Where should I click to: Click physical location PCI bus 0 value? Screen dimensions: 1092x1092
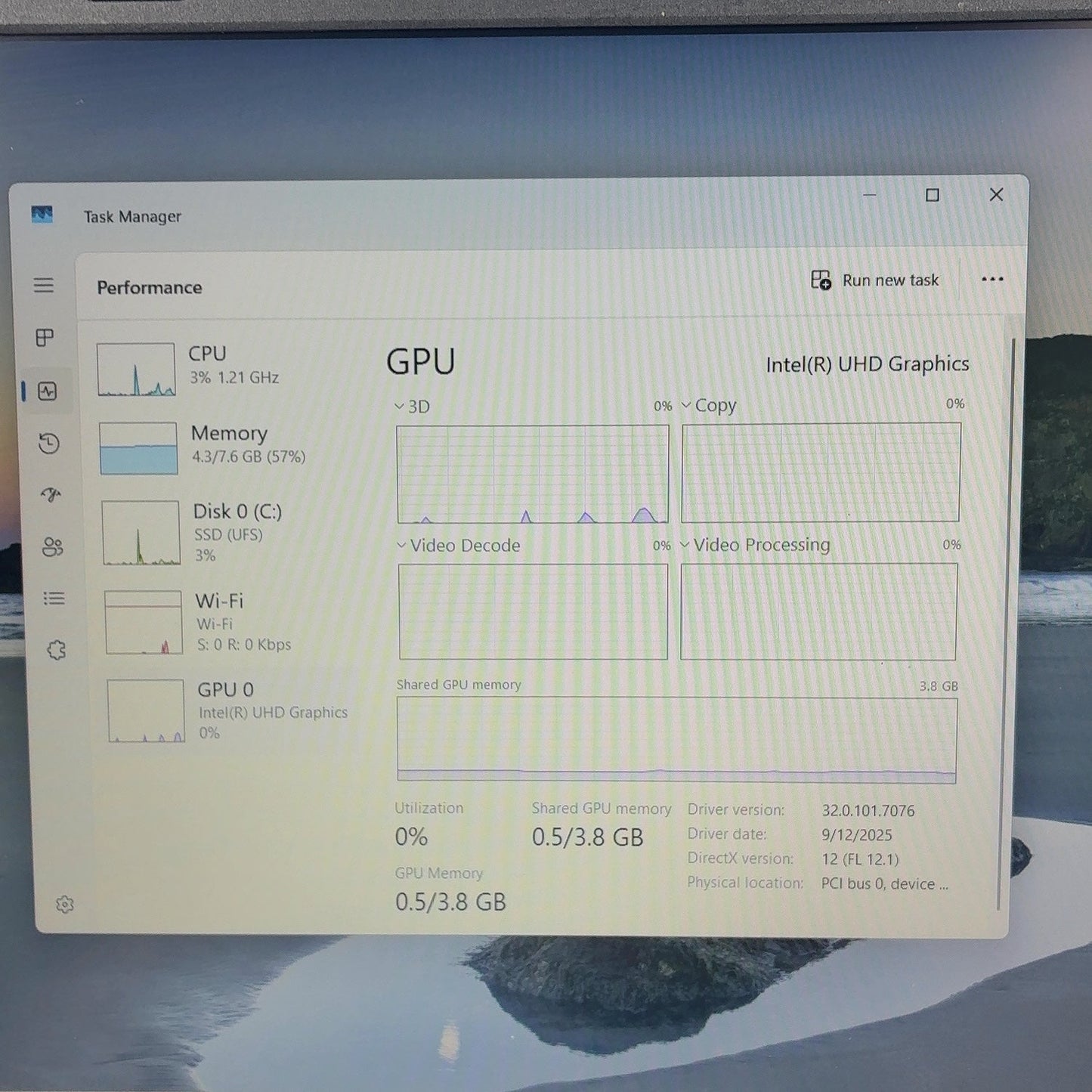pyautogui.click(x=884, y=883)
